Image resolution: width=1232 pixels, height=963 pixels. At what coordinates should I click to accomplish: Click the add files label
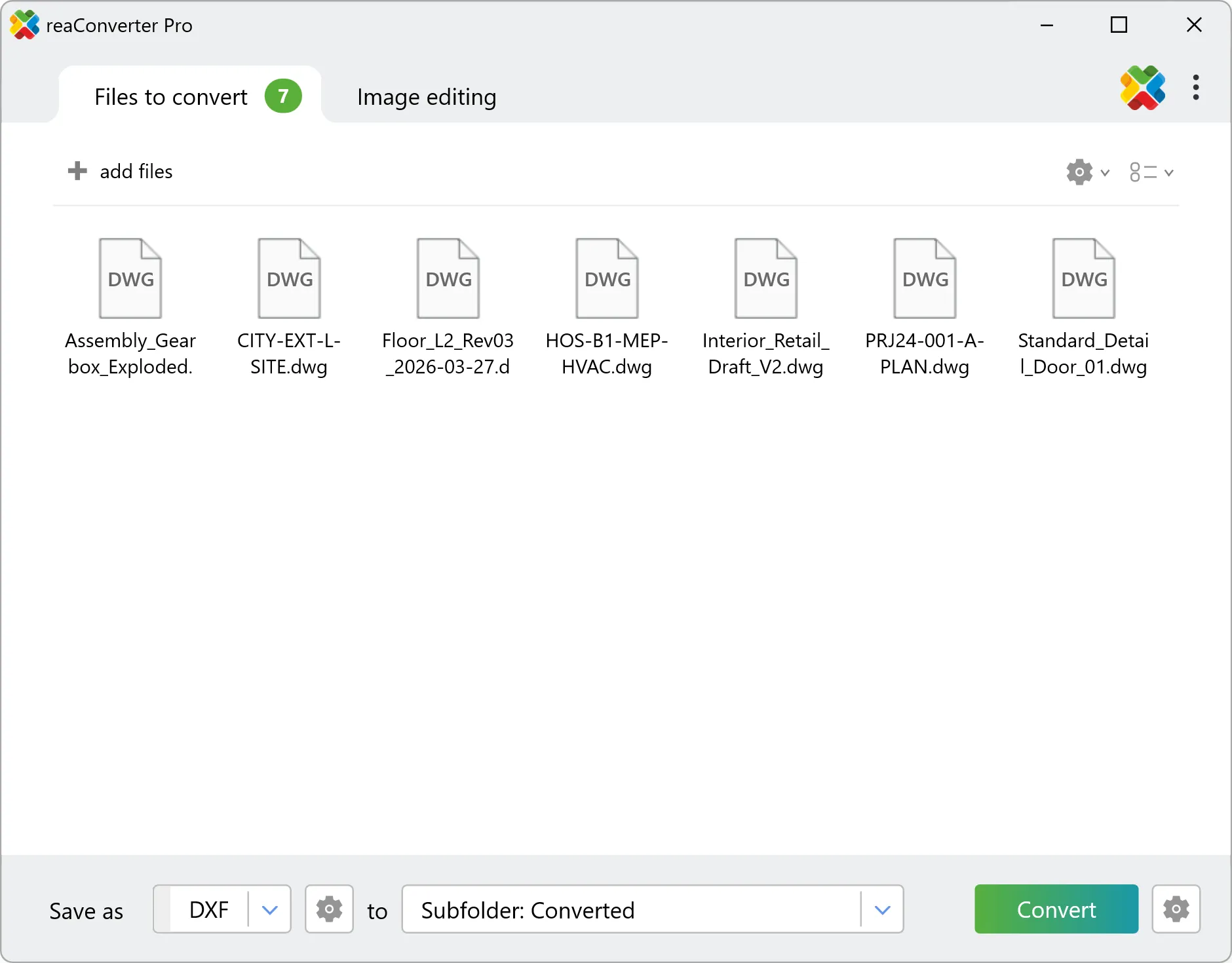click(x=136, y=171)
